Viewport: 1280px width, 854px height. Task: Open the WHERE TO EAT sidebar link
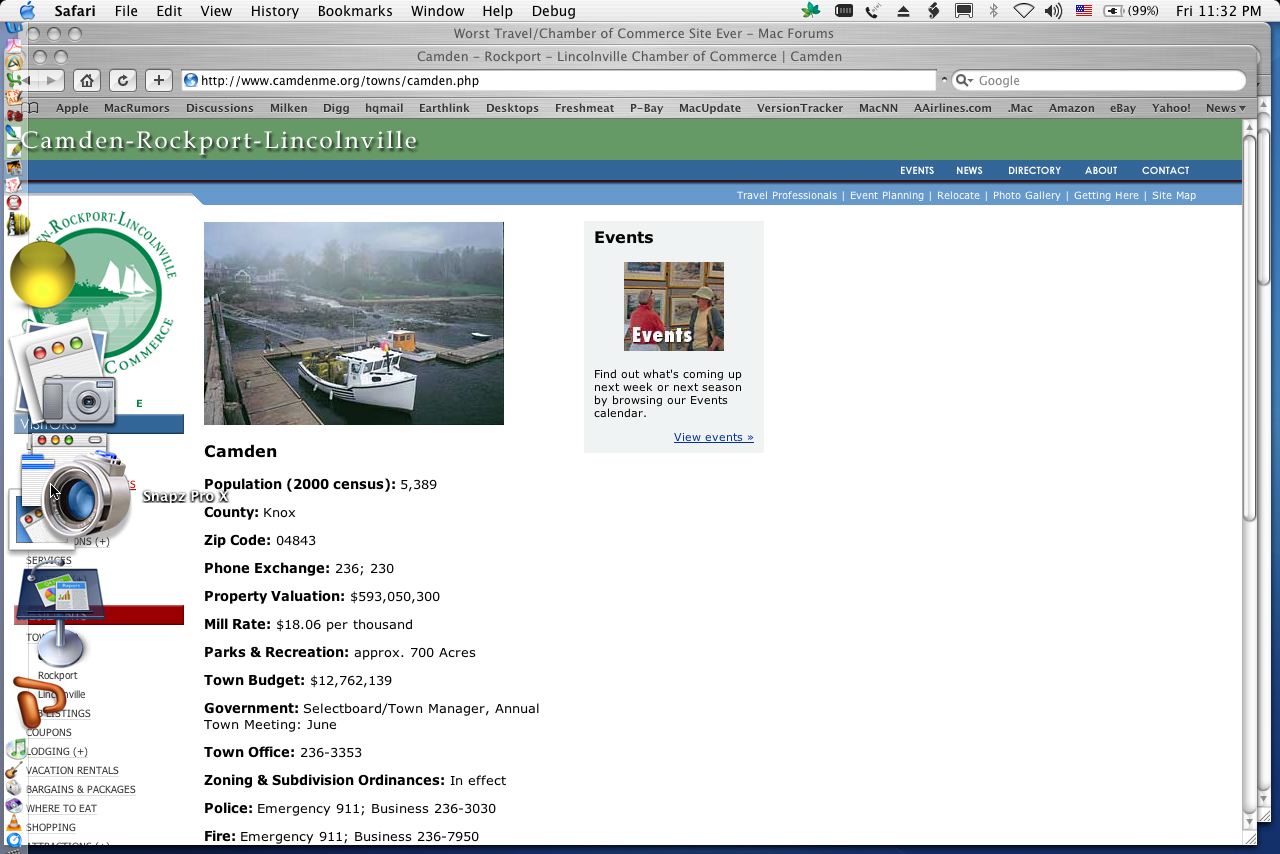(x=61, y=808)
